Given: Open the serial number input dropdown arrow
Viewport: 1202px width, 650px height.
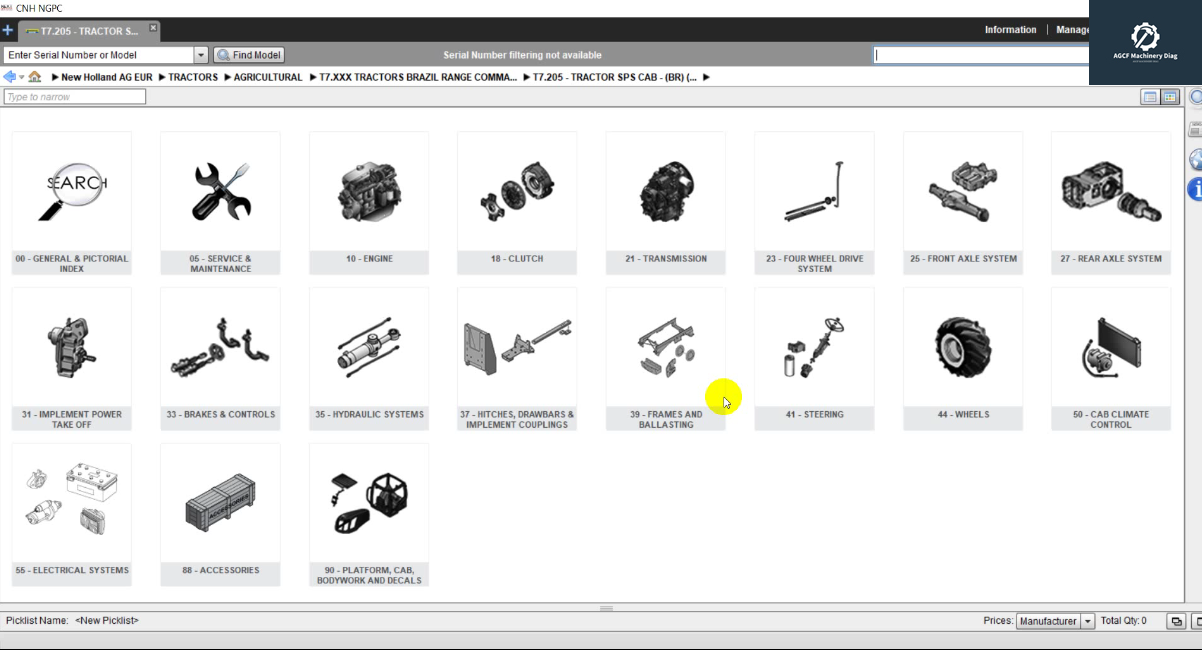Looking at the screenshot, I should (x=200, y=55).
